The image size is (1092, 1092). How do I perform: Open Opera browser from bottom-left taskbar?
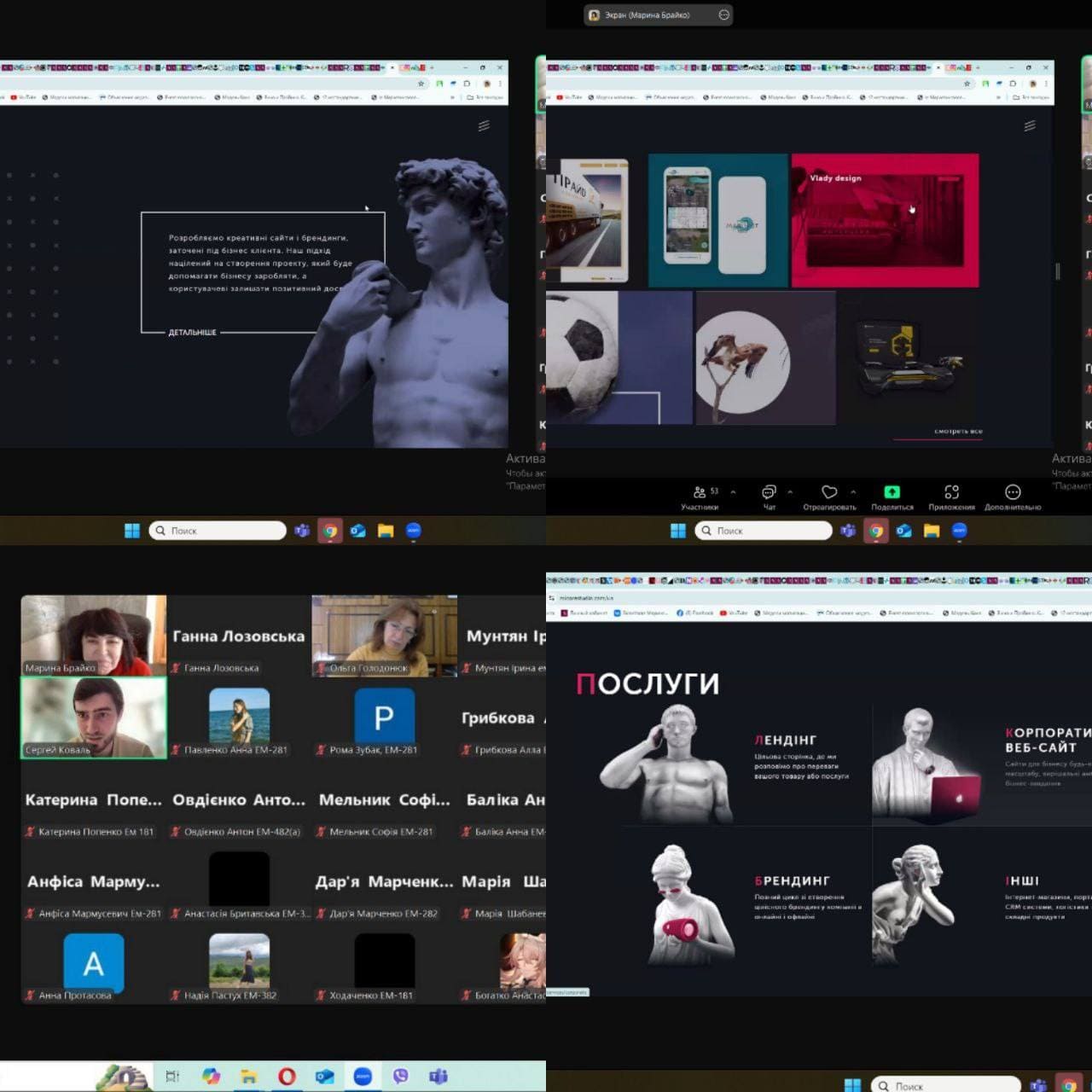tap(287, 1076)
